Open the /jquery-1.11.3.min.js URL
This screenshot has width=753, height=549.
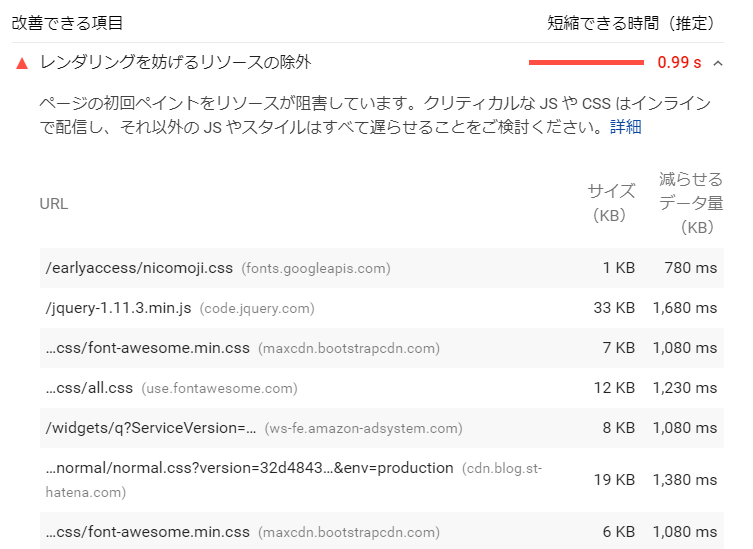pyautogui.click(x=118, y=308)
